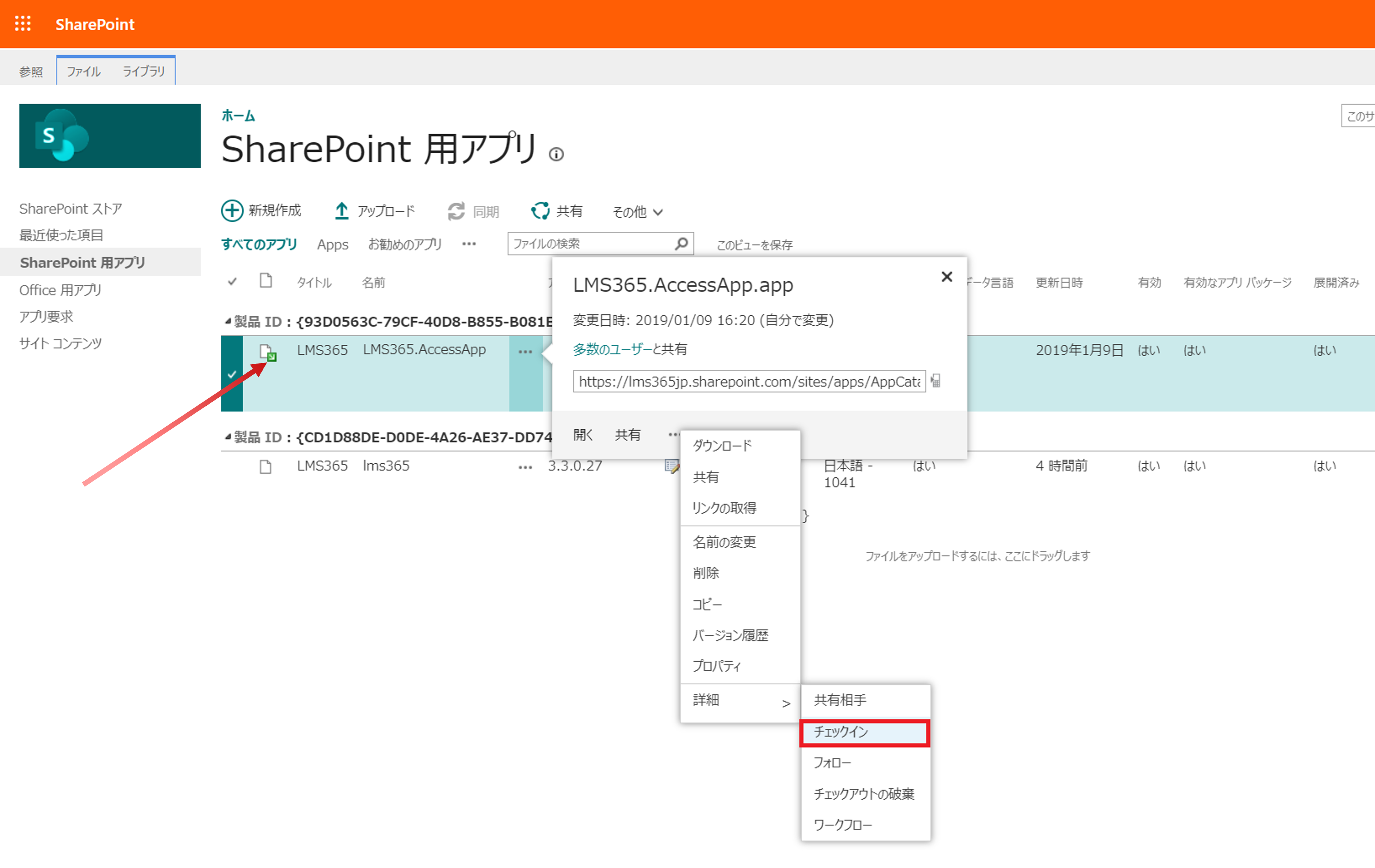This screenshot has width=1375, height=868.
Task: Open 最近使った項目 in the left navigation
Action: tap(61, 235)
